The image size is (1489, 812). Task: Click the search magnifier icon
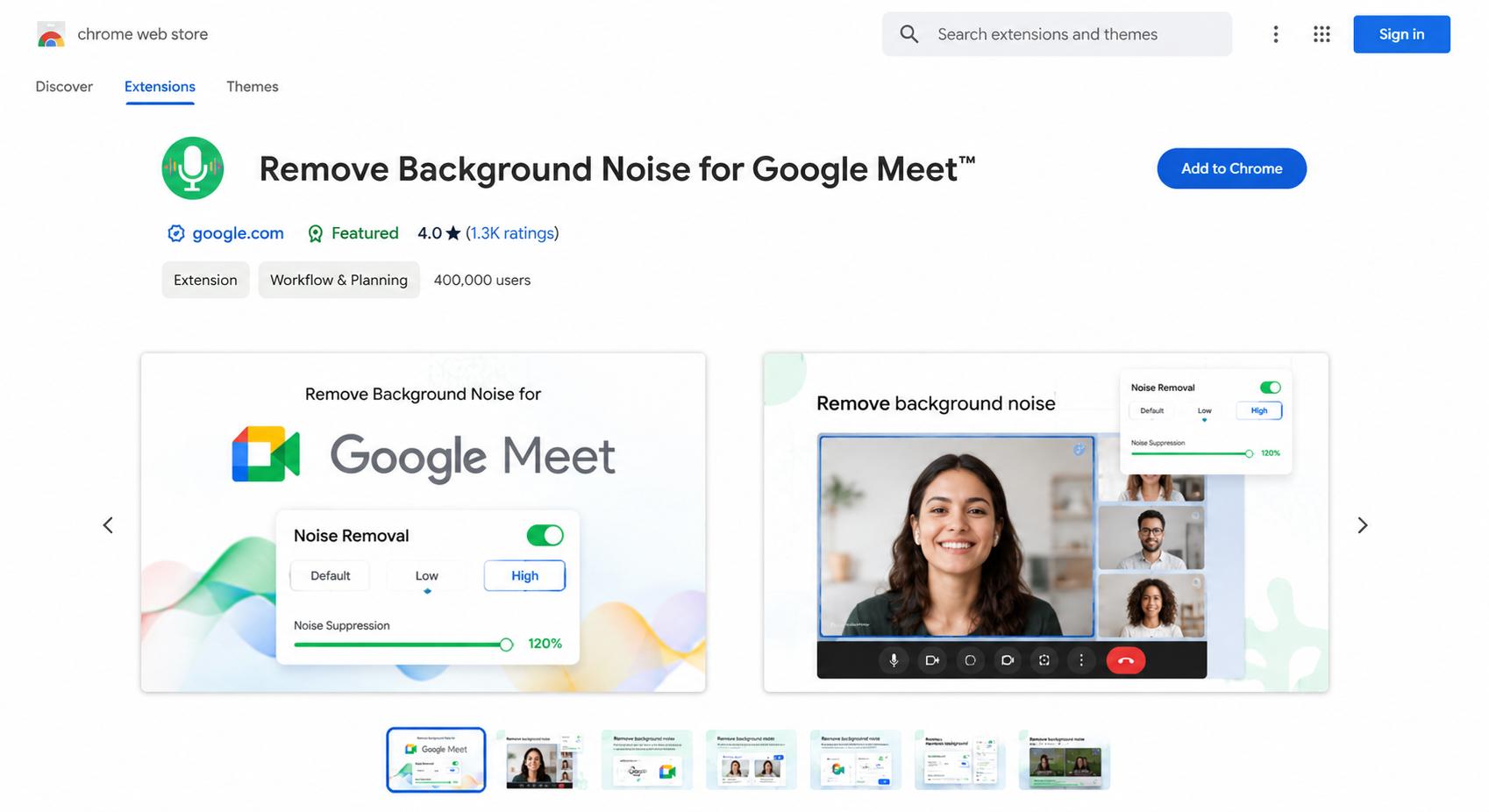click(x=909, y=34)
